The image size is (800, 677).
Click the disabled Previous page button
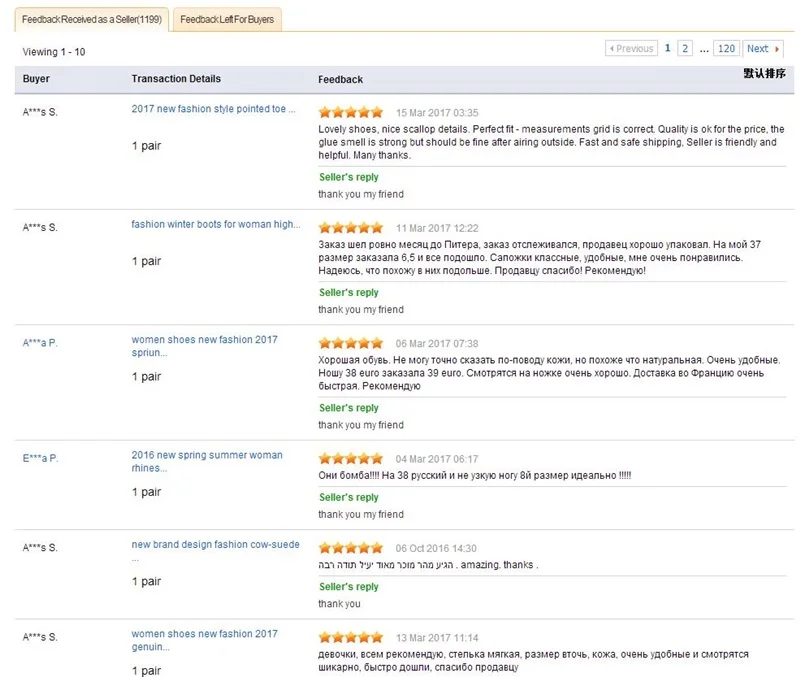coord(631,48)
